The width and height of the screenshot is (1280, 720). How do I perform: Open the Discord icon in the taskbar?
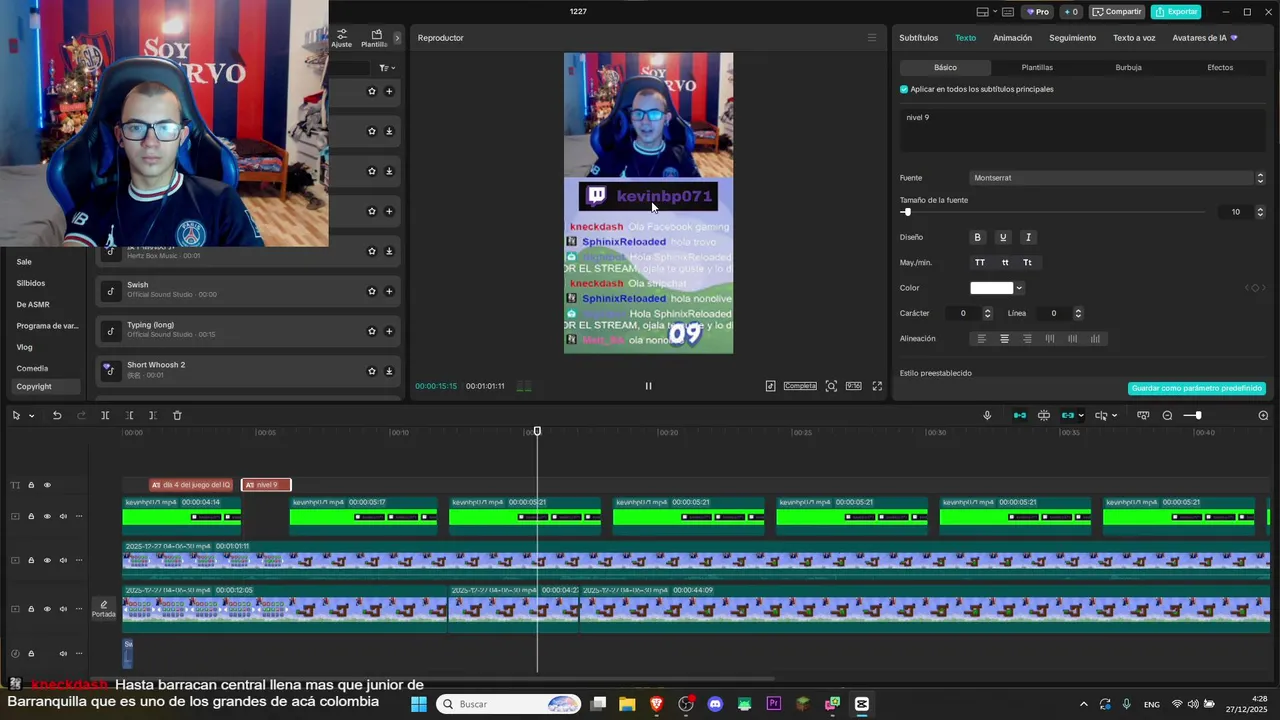(715, 704)
